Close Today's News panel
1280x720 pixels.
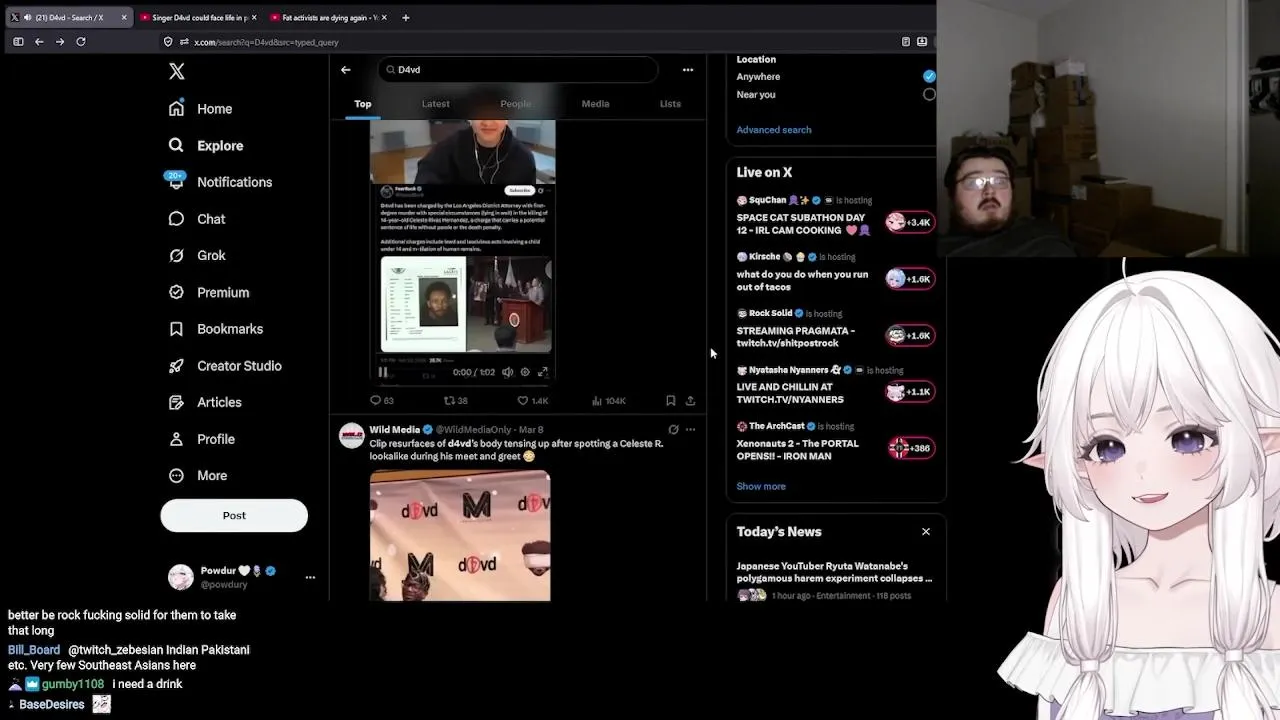tap(926, 532)
